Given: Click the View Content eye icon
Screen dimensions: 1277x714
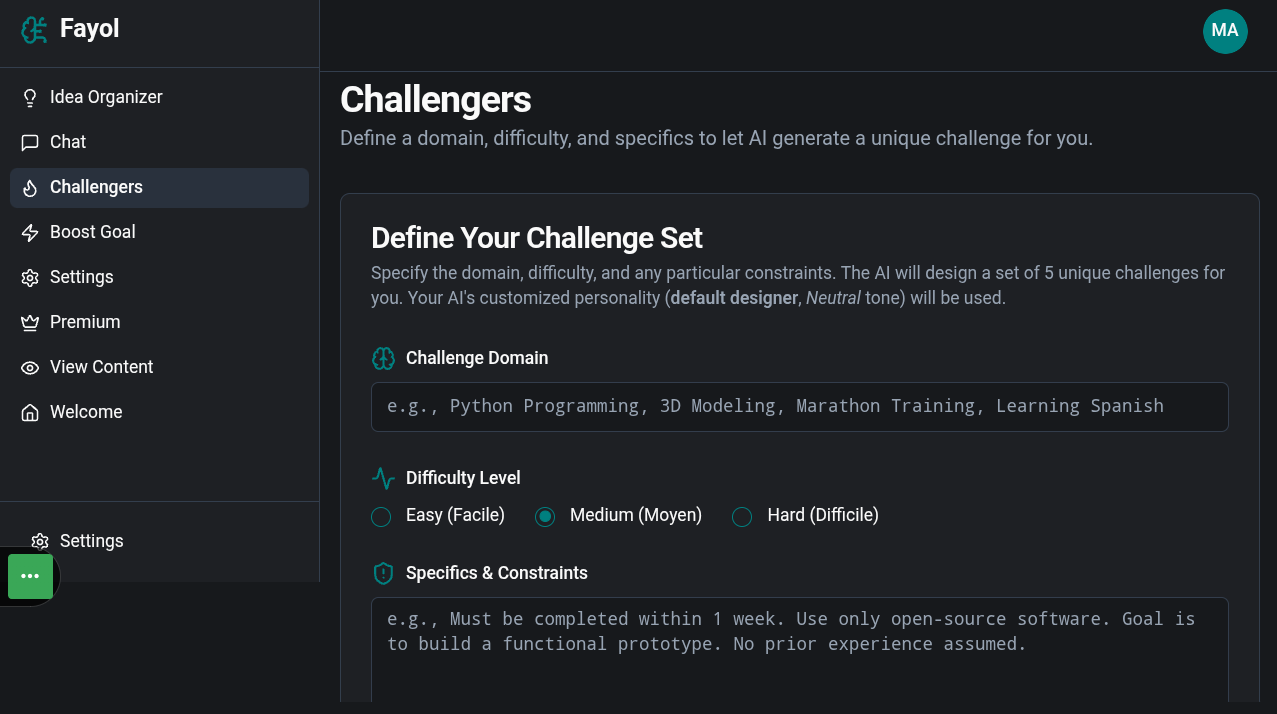Looking at the screenshot, I should click(x=30, y=367).
